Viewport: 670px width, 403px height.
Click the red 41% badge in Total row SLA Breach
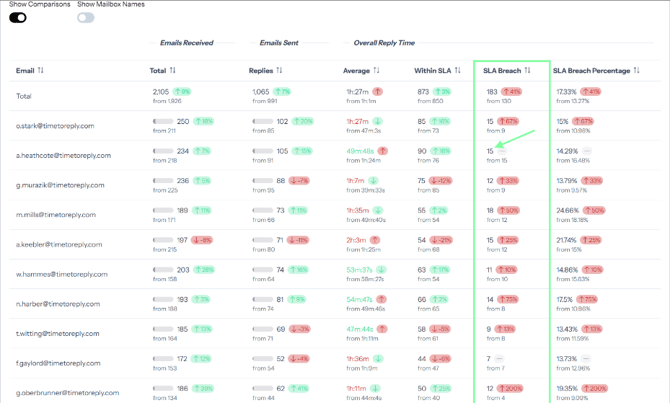[x=512, y=92]
